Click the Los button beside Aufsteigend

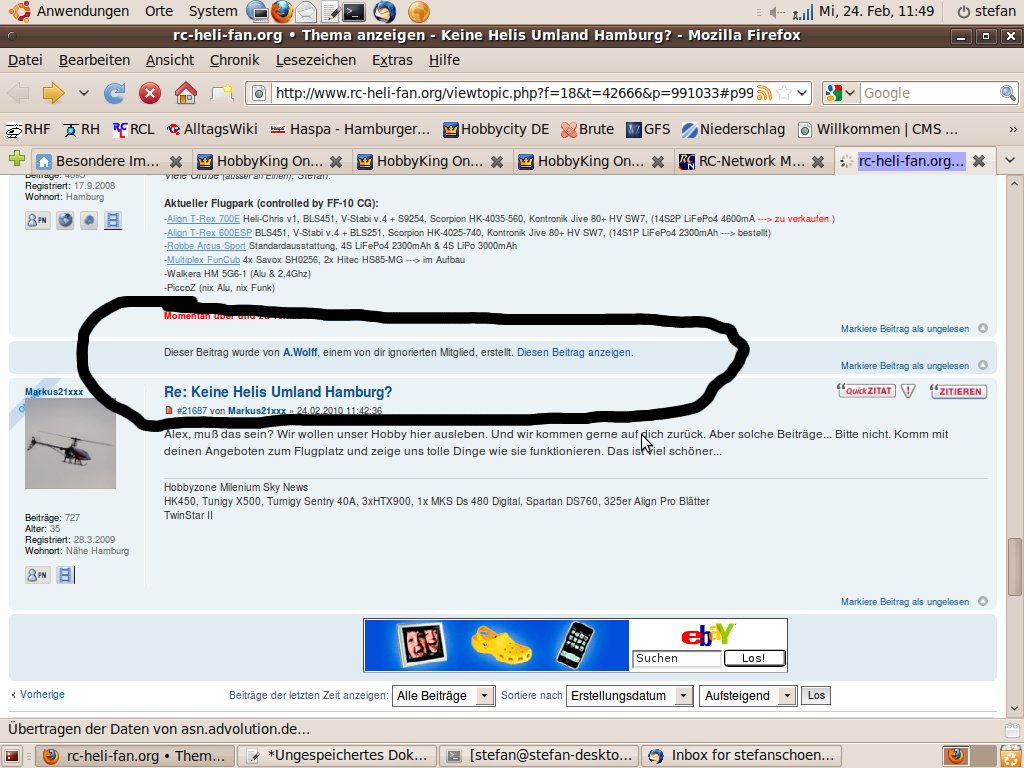816,696
